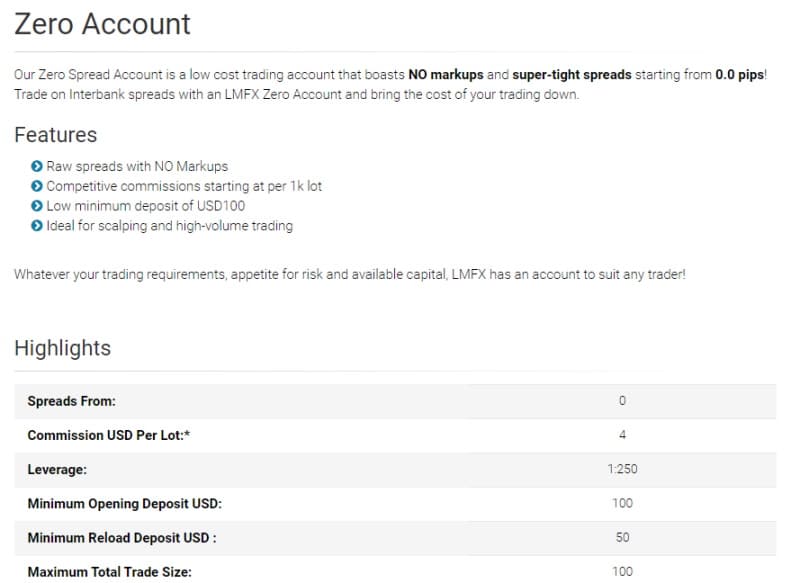Select the Minimum Reload Deposit USD row
Screen dimensions: 800x583
pyautogui.click(x=395, y=538)
